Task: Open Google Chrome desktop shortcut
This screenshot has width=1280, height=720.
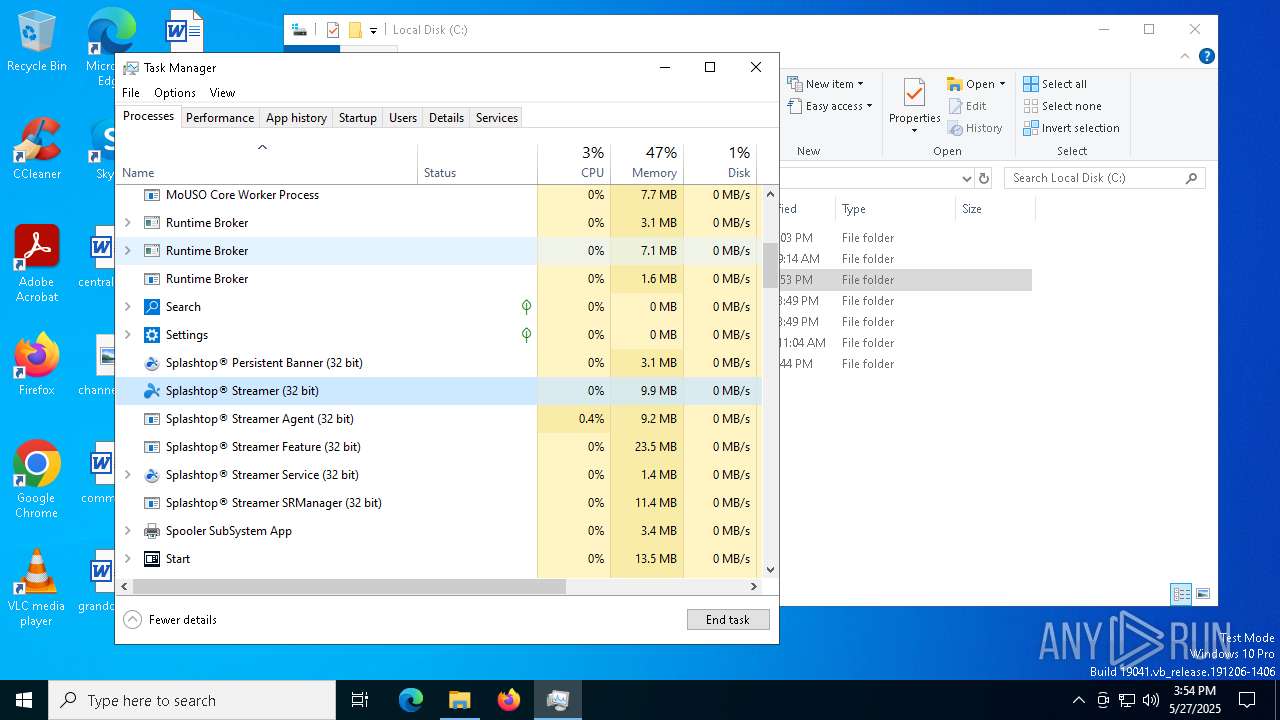Action: click(37, 480)
